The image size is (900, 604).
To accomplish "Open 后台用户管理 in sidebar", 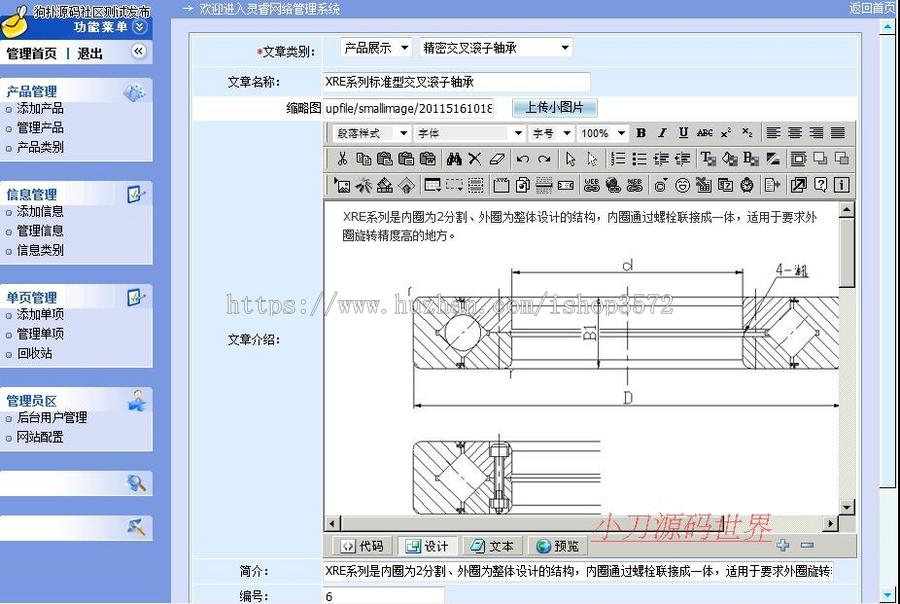I will point(52,417).
